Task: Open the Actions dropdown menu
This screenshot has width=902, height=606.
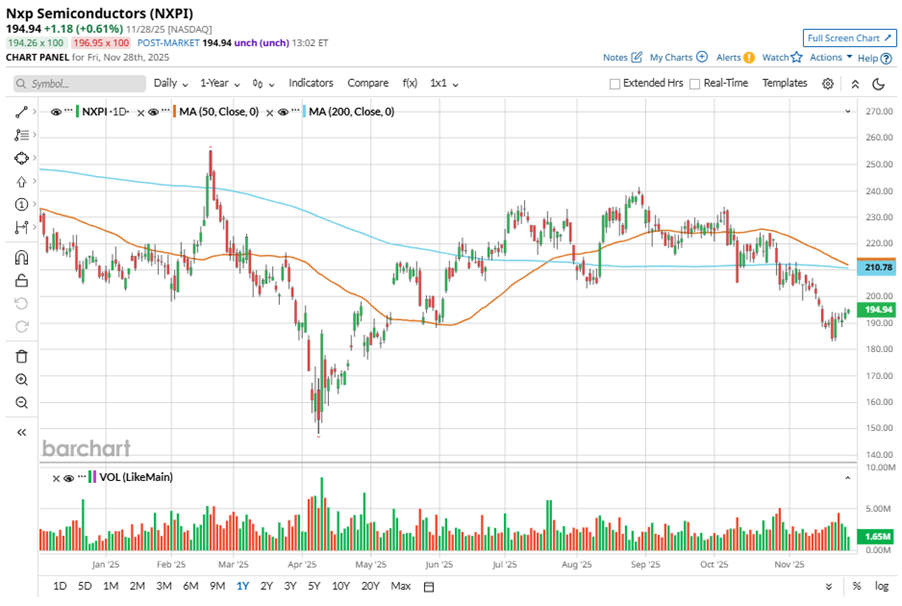Action: [x=831, y=57]
